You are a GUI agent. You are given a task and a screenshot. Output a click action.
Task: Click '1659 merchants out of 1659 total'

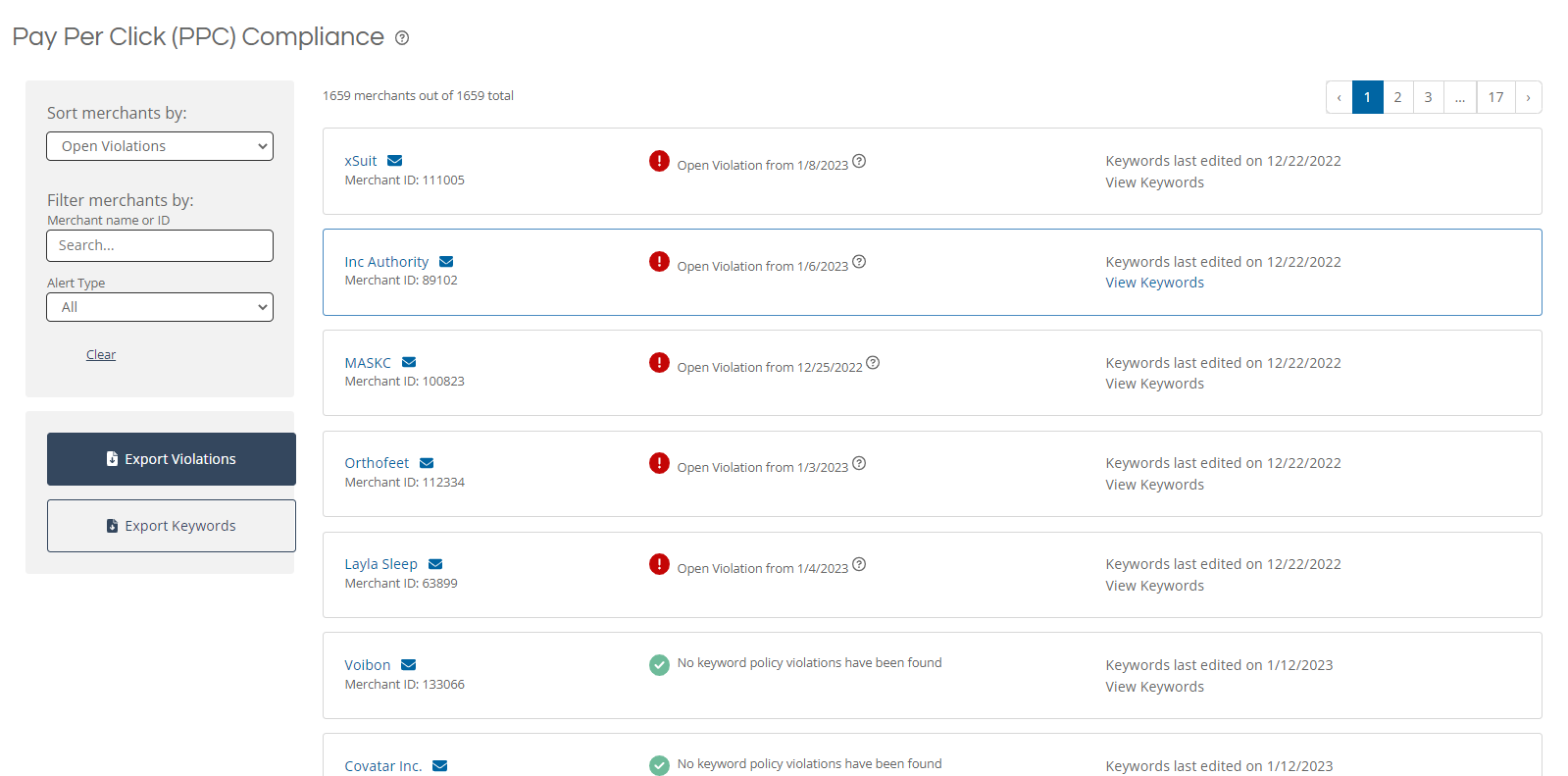pos(419,96)
